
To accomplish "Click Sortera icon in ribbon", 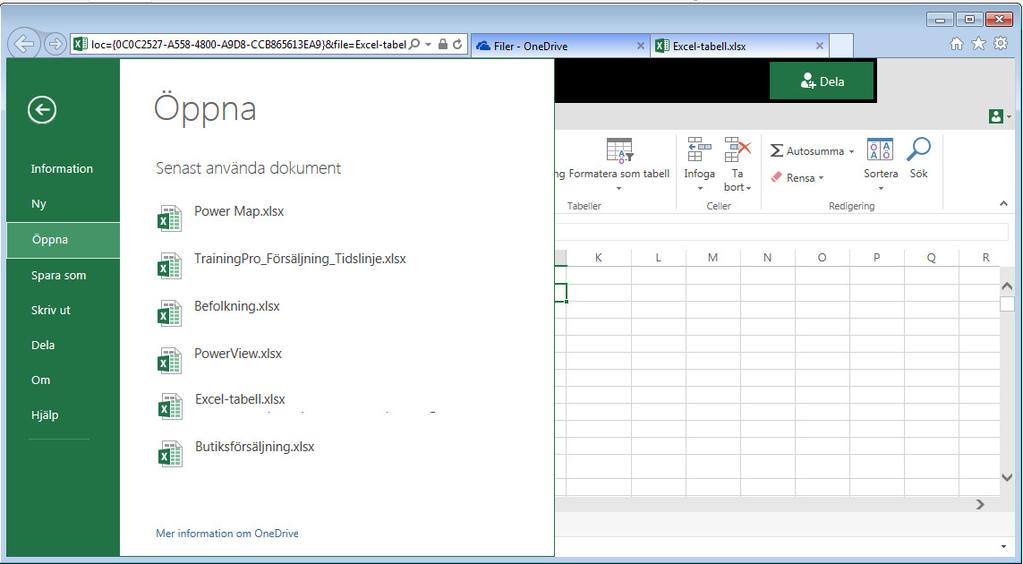I will click(x=880, y=149).
